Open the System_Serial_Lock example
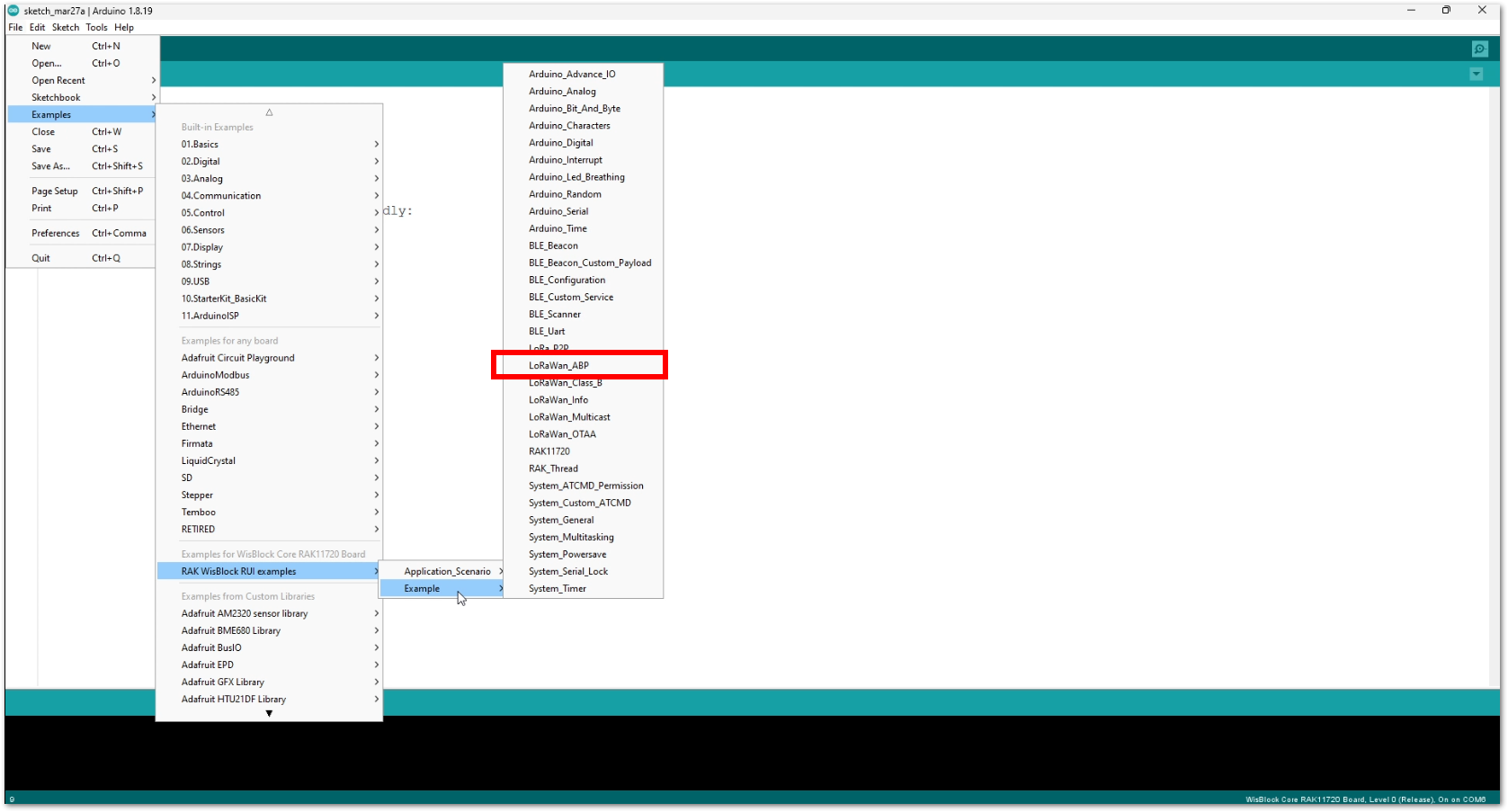 (583, 571)
